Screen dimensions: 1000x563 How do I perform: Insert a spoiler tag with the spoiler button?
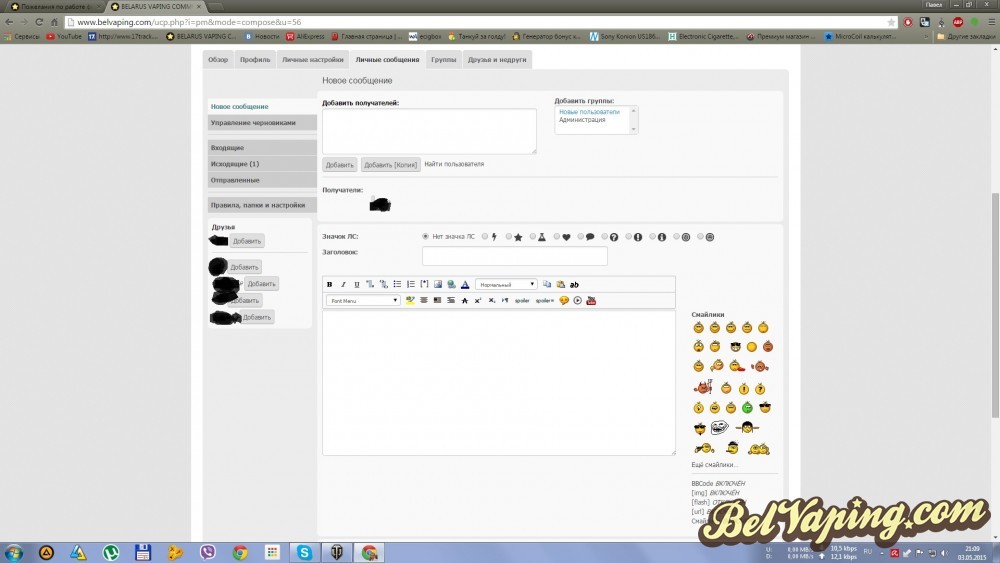[522, 300]
